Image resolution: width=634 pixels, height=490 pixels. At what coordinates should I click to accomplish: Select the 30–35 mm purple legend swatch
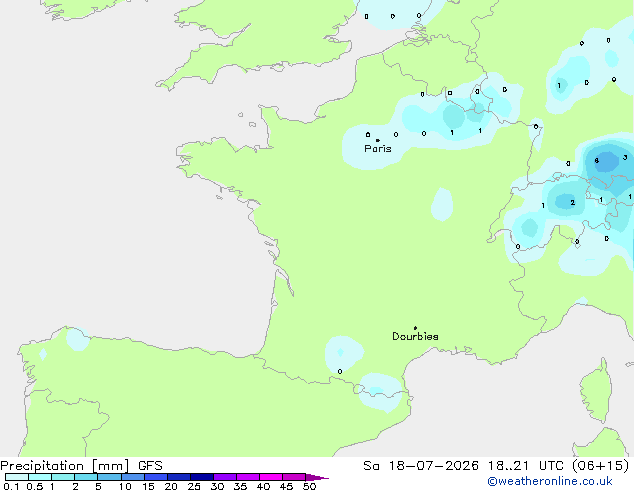tap(225, 477)
